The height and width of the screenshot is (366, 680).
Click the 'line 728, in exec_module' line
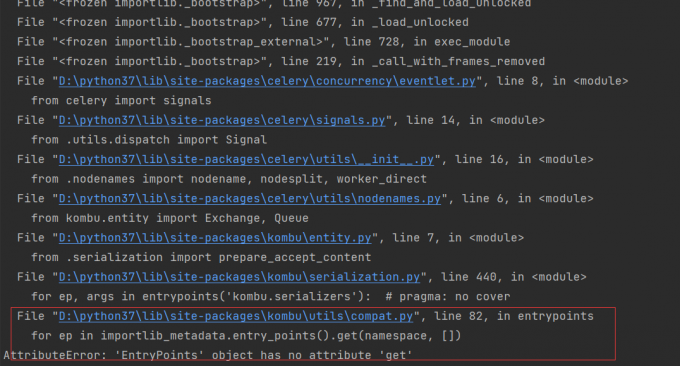(x=264, y=42)
